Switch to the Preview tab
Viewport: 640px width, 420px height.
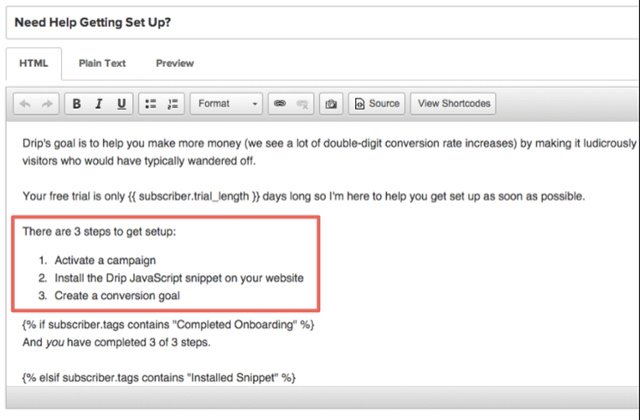(x=175, y=63)
